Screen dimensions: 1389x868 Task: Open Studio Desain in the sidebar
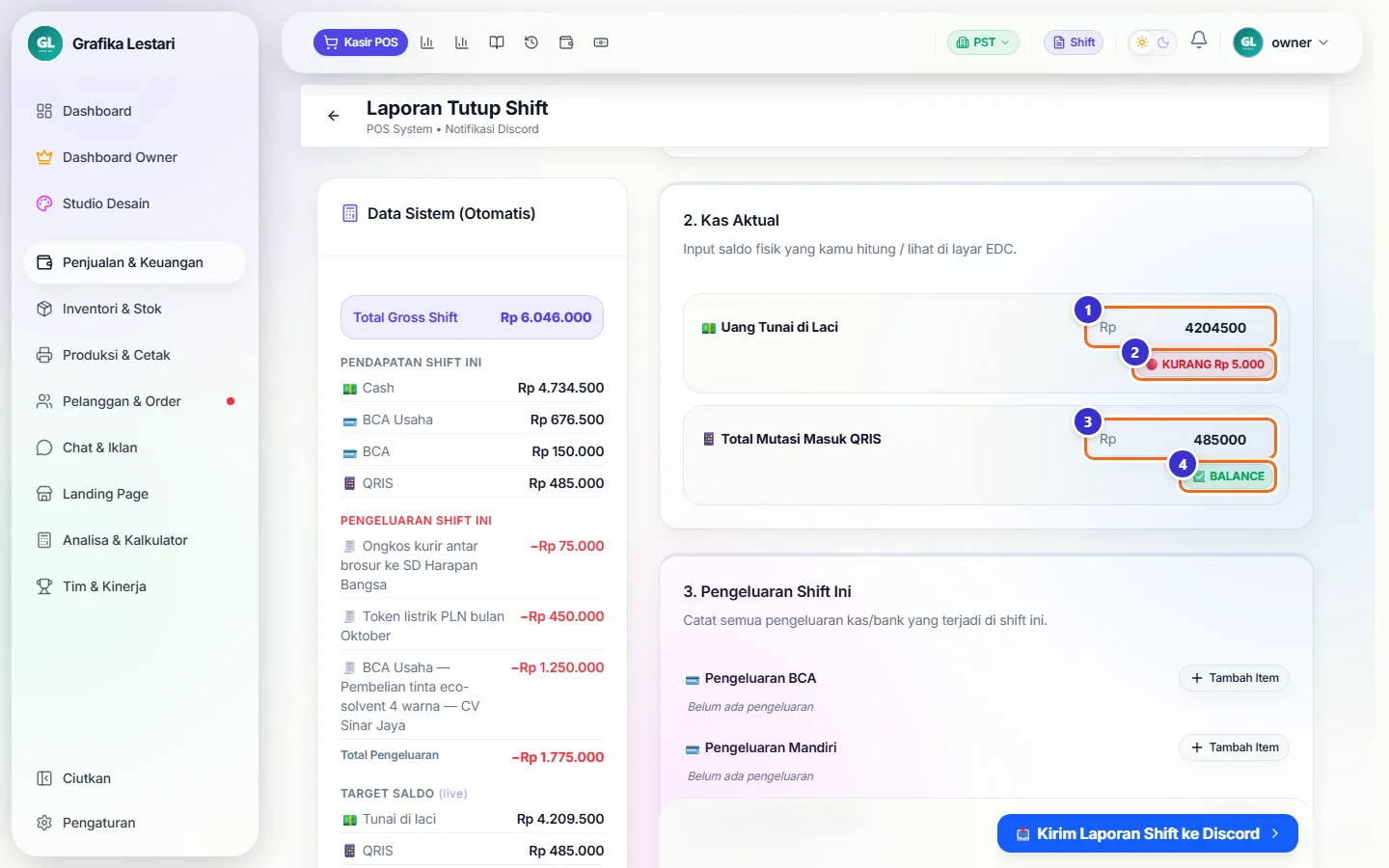(x=135, y=203)
